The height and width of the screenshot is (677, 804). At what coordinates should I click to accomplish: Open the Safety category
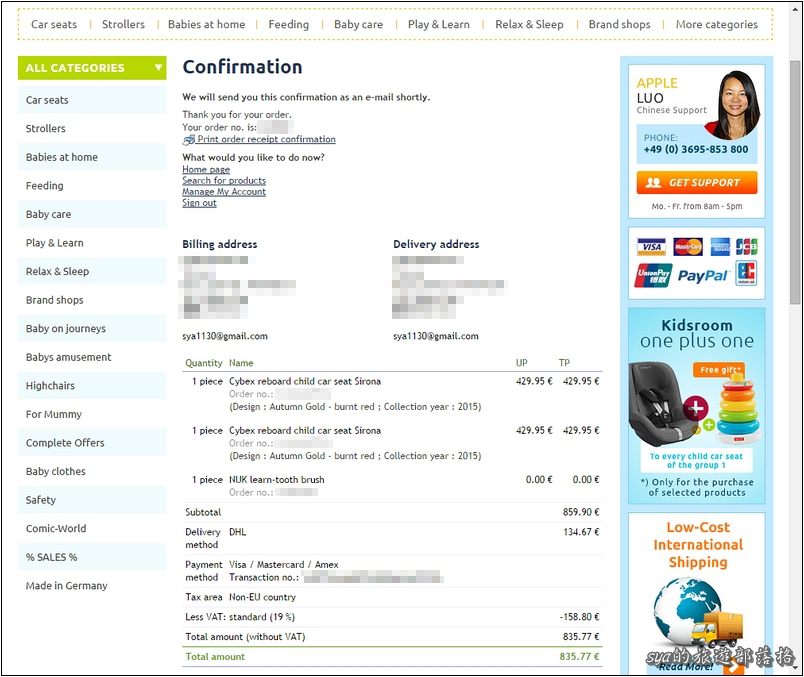pyautogui.click(x=92, y=500)
